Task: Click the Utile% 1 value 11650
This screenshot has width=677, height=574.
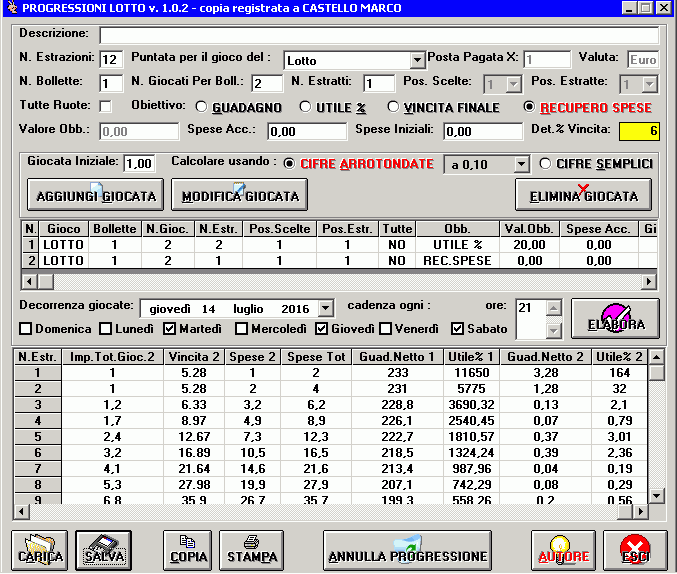Action: pyautogui.click(x=471, y=373)
